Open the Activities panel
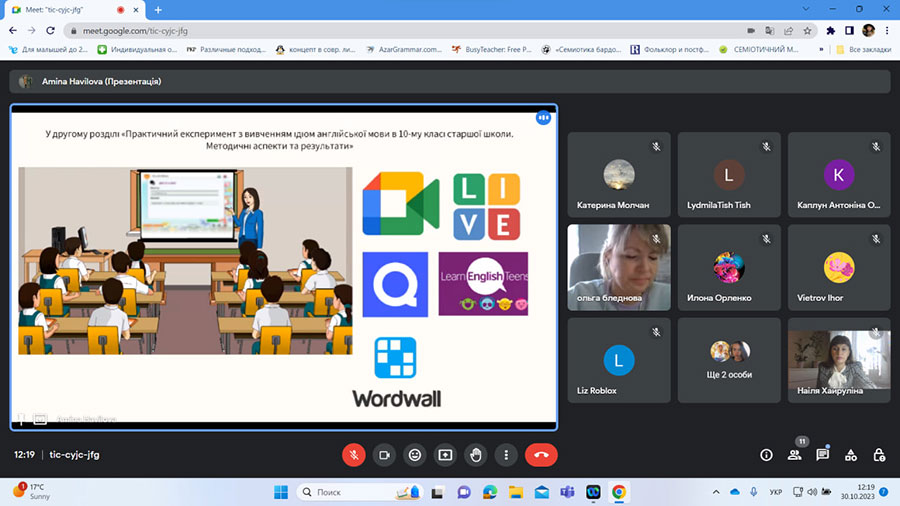 click(x=850, y=455)
